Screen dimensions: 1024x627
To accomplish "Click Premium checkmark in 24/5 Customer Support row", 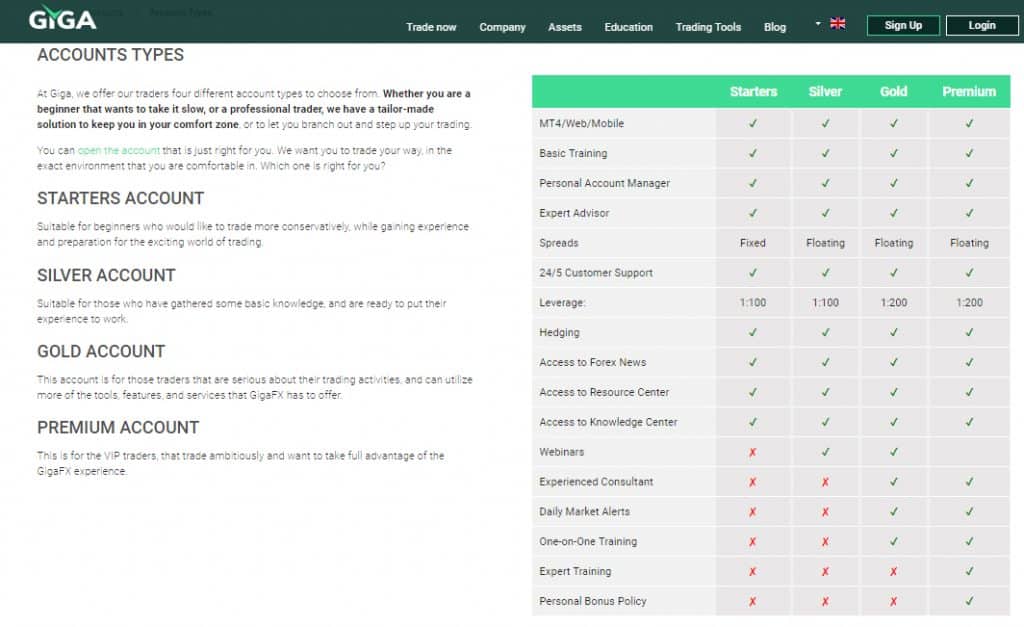I will 969,272.
